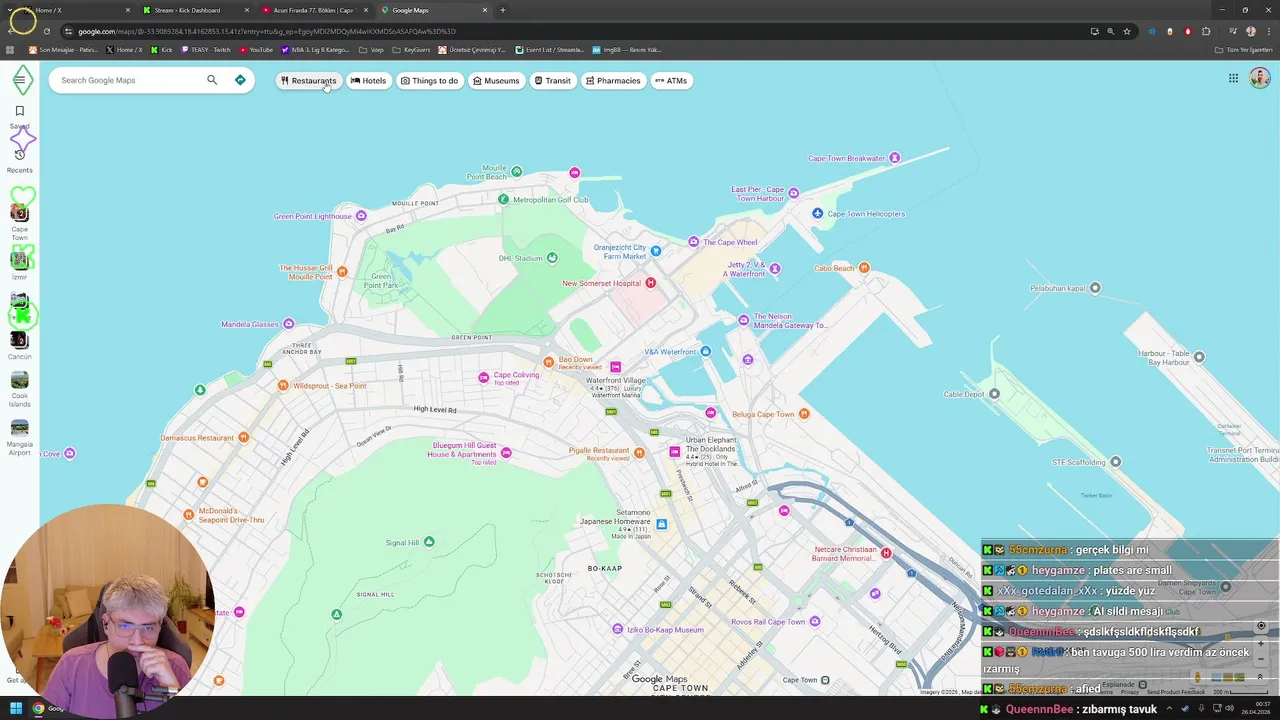
Task: Open the YouTube bookmark in bookmarks bar
Action: pos(256,49)
